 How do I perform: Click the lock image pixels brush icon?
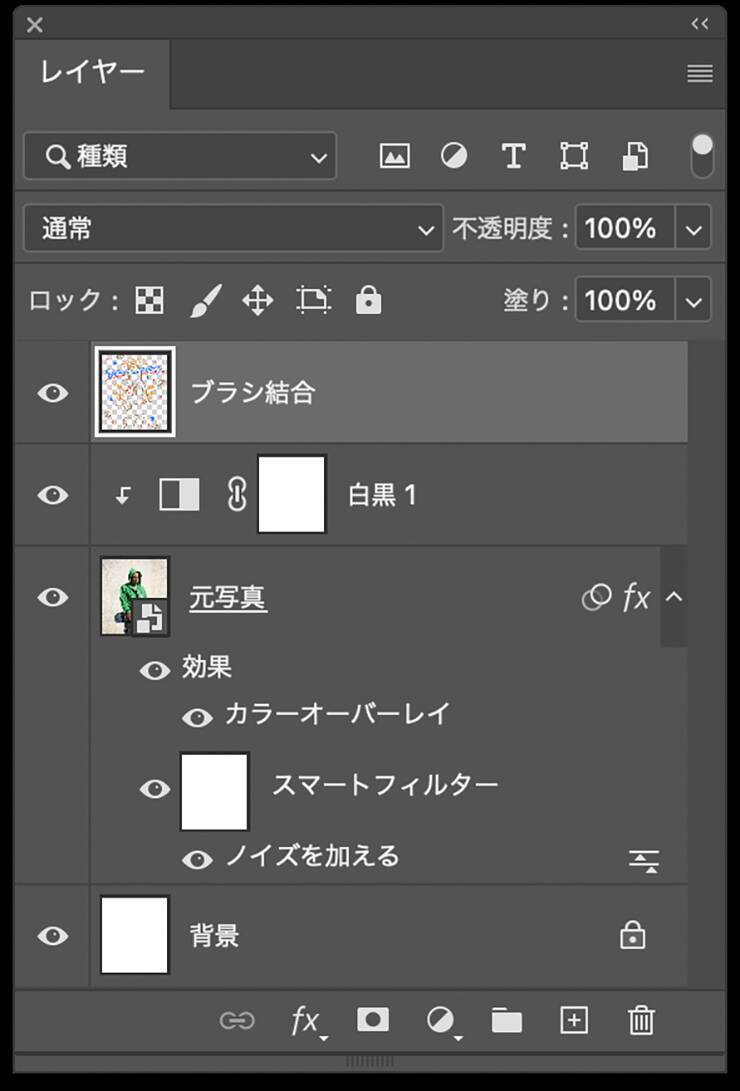coord(204,300)
